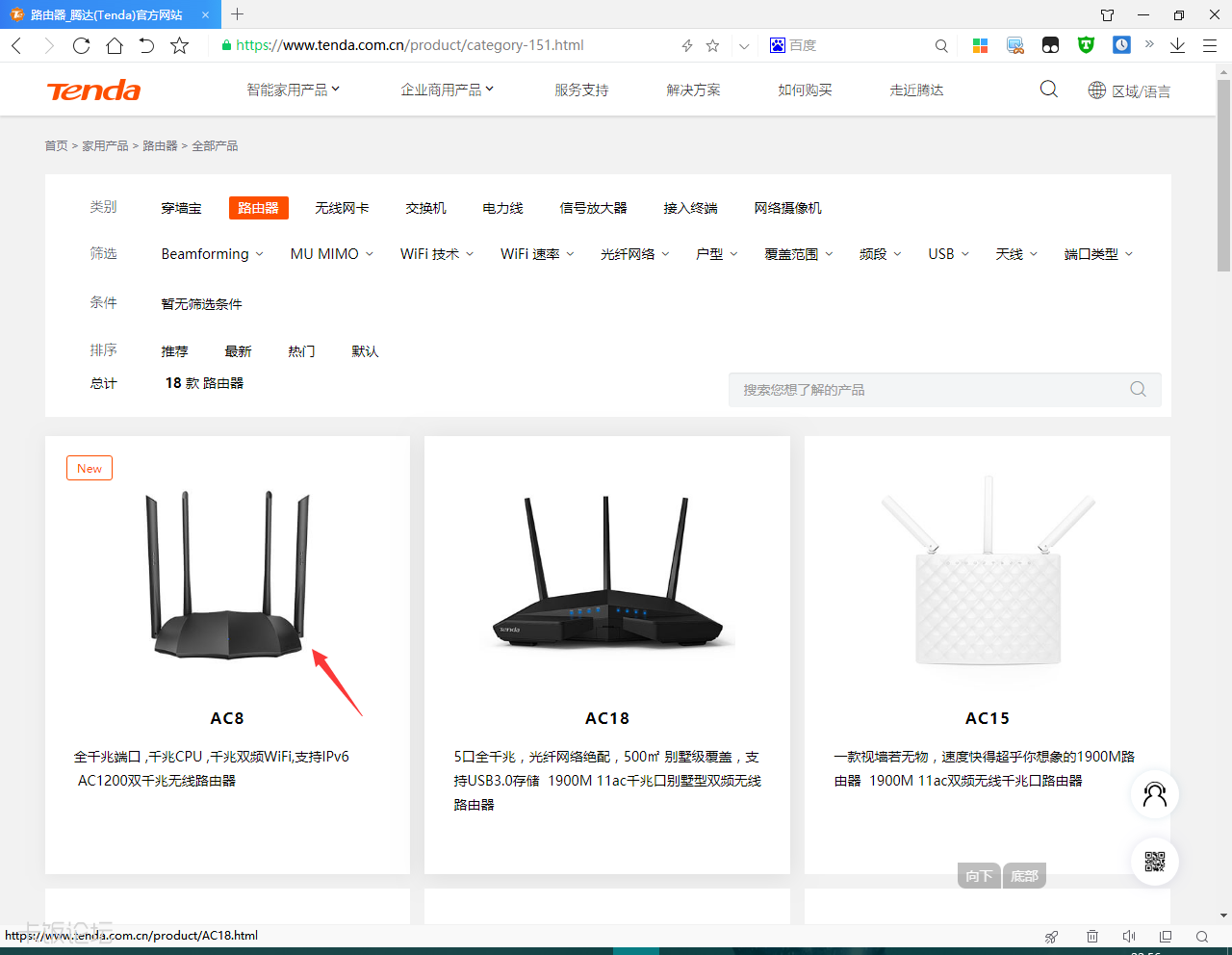Show QR code floating button
The height and width of the screenshot is (955, 1232).
pos(1154,862)
